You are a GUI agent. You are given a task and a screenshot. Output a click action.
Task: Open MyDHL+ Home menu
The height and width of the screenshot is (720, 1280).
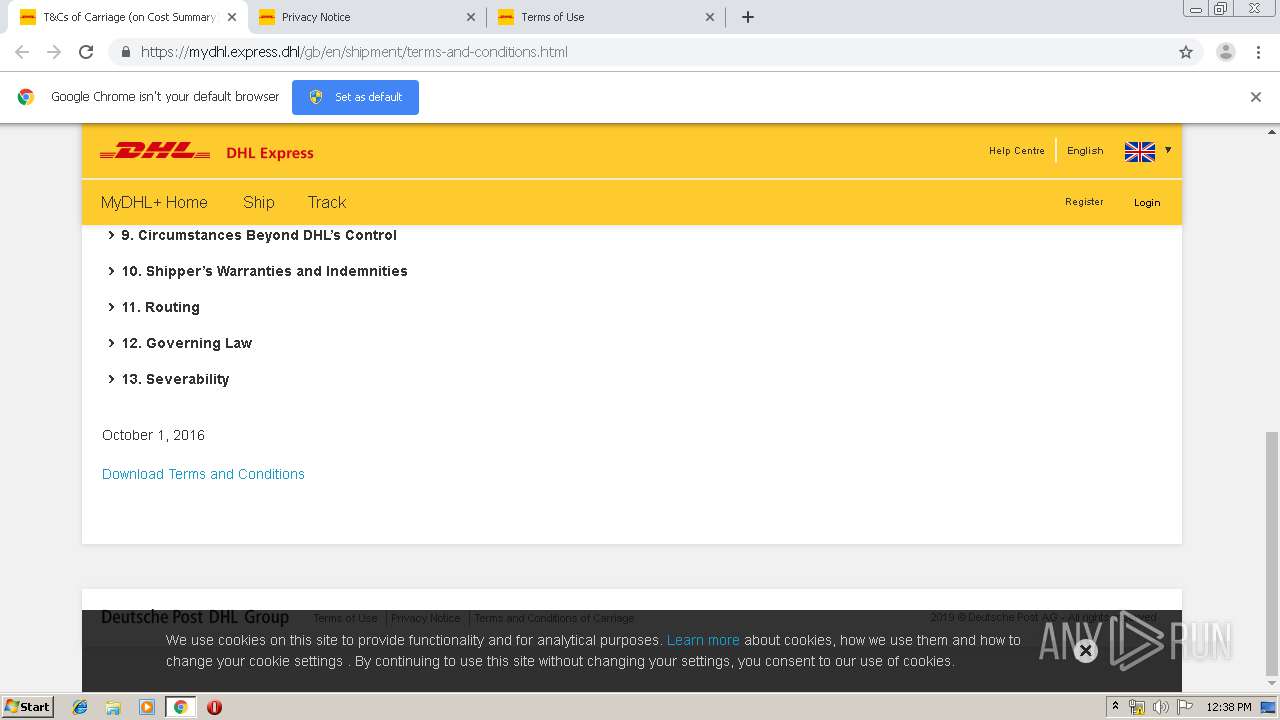[x=154, y=202]
